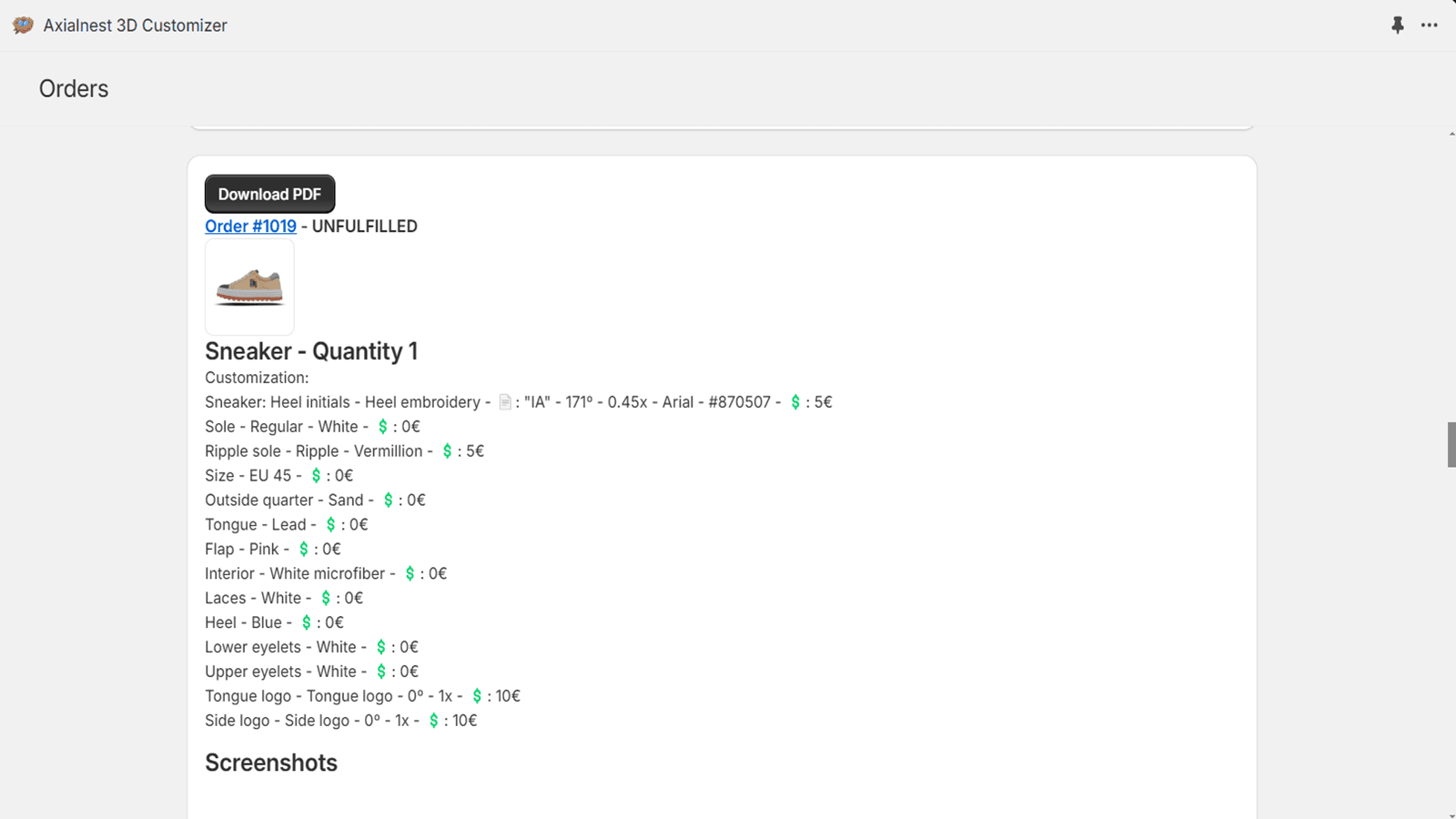The image size is (1456, 819).
Task: Click the text file icon before "IA"
Action: [505, 402]
